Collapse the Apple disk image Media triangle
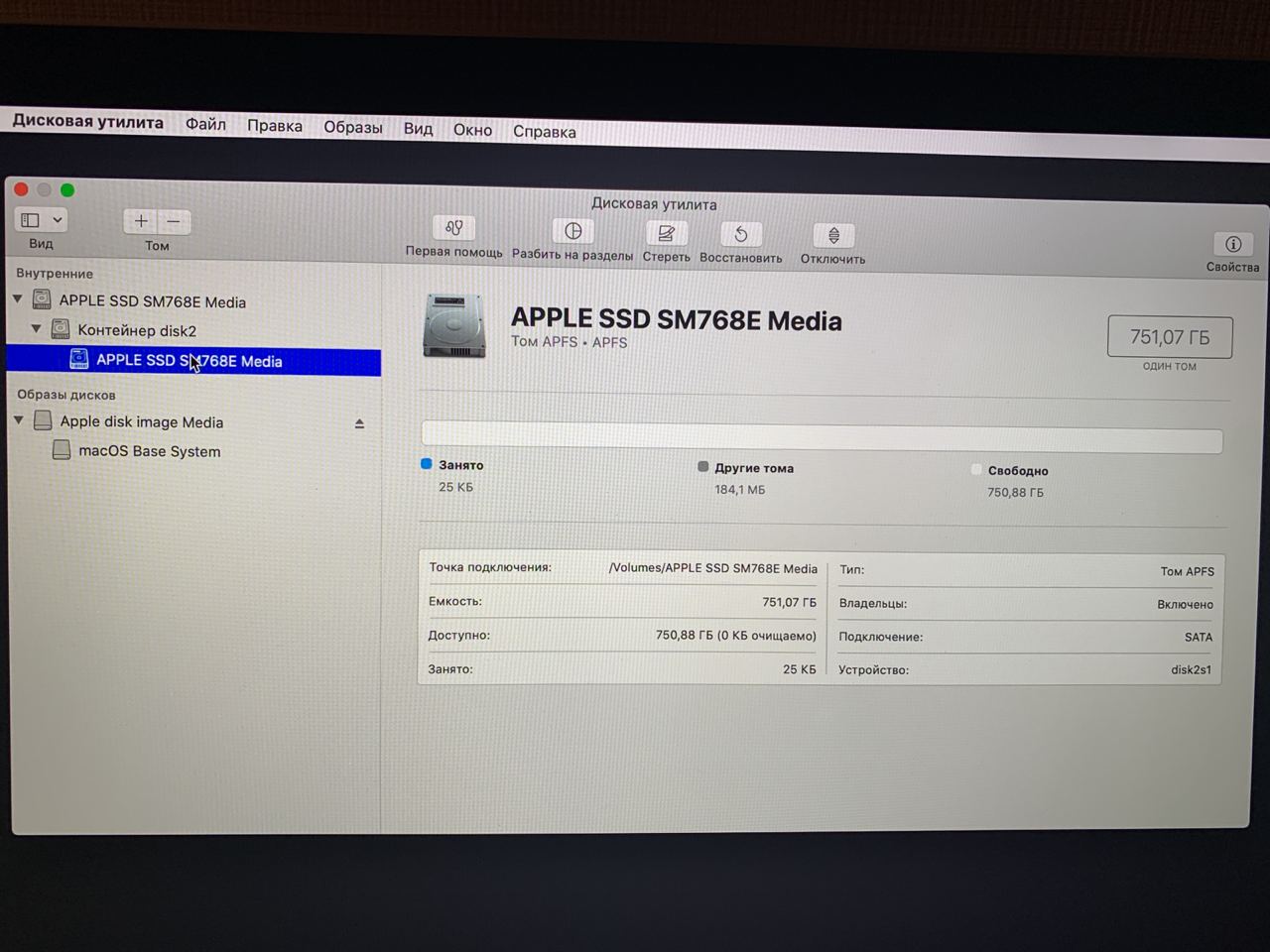The height and width of the screenshot is (952, 1270). pos(18,420)
